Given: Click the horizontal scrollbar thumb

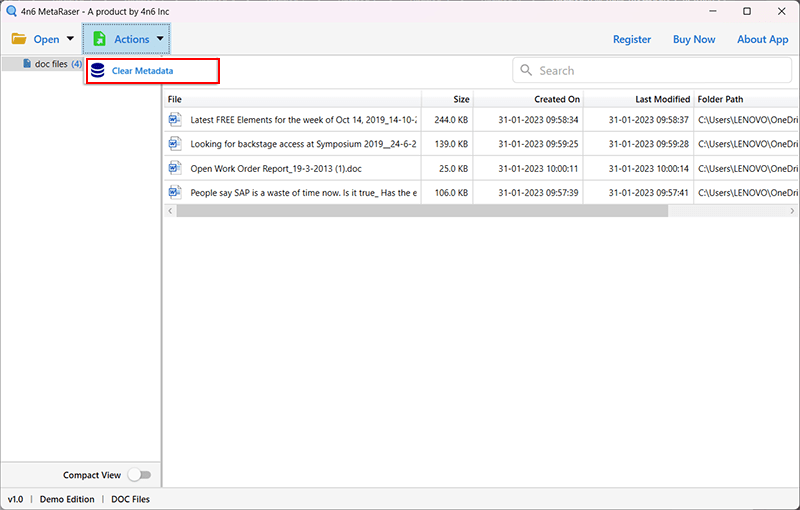Looking at the screenshot, I should [422, 211].
